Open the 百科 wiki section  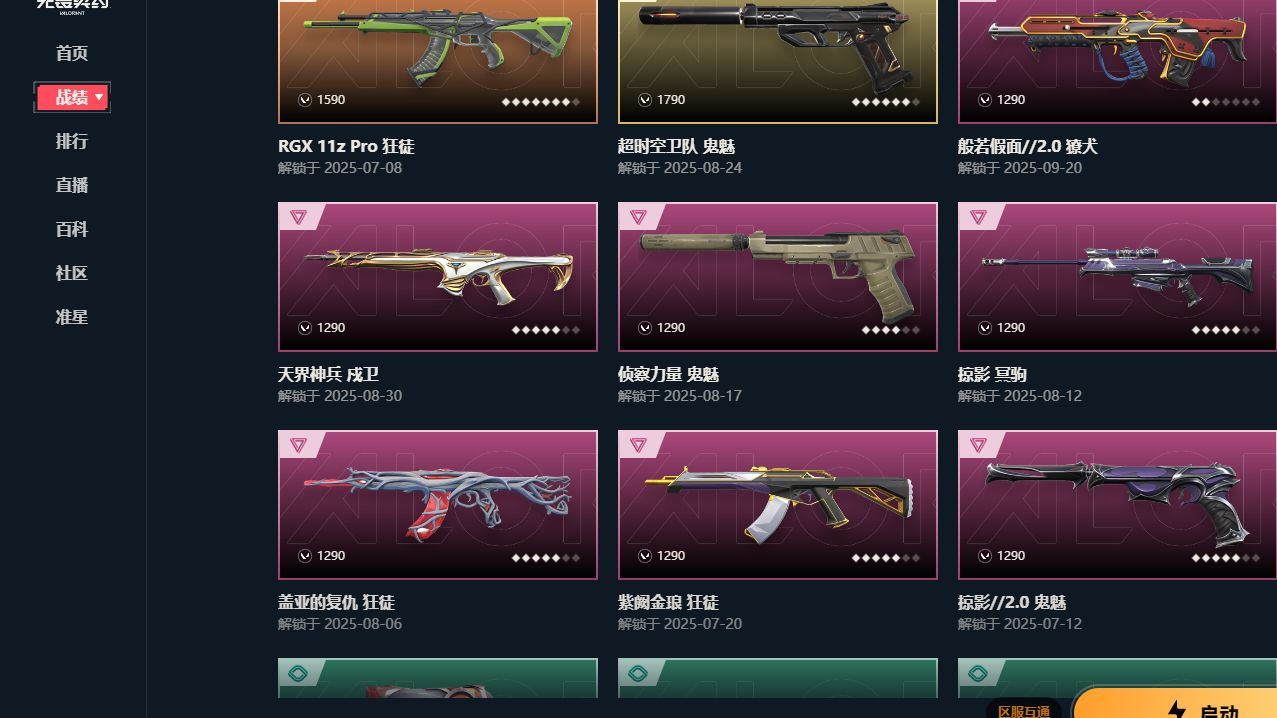click(x=72, y=229)
